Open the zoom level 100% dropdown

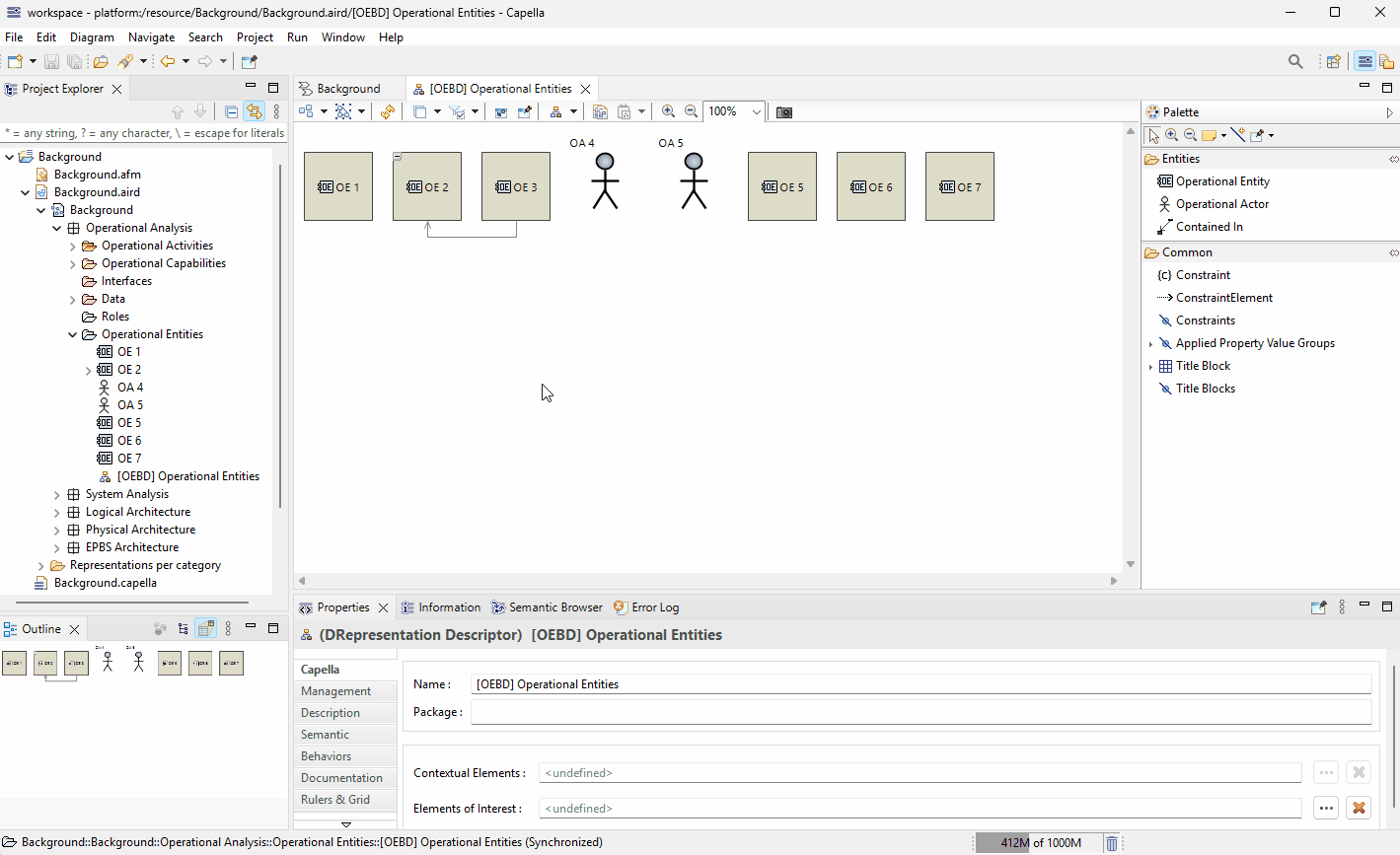[x=757, y=111]
